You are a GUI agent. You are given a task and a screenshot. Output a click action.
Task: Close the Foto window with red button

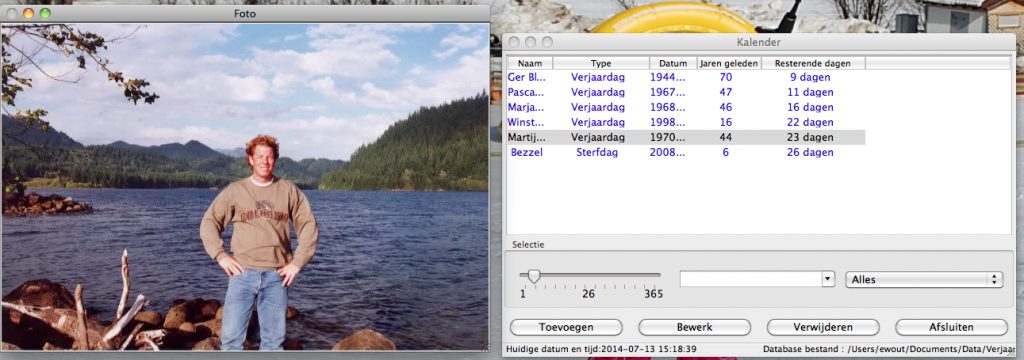click(x=11, y=13)
